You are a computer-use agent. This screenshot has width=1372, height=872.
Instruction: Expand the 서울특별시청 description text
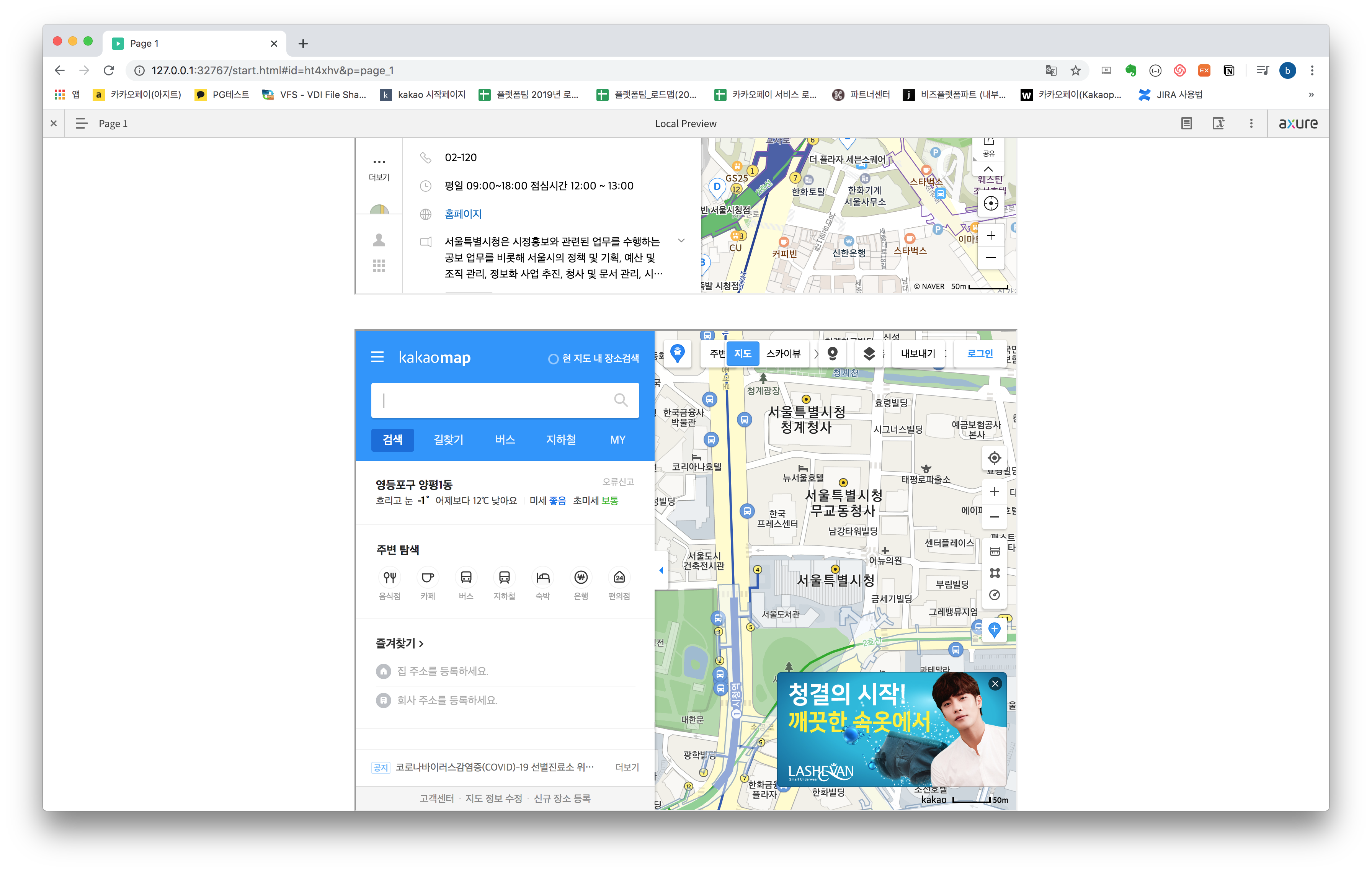681,241
